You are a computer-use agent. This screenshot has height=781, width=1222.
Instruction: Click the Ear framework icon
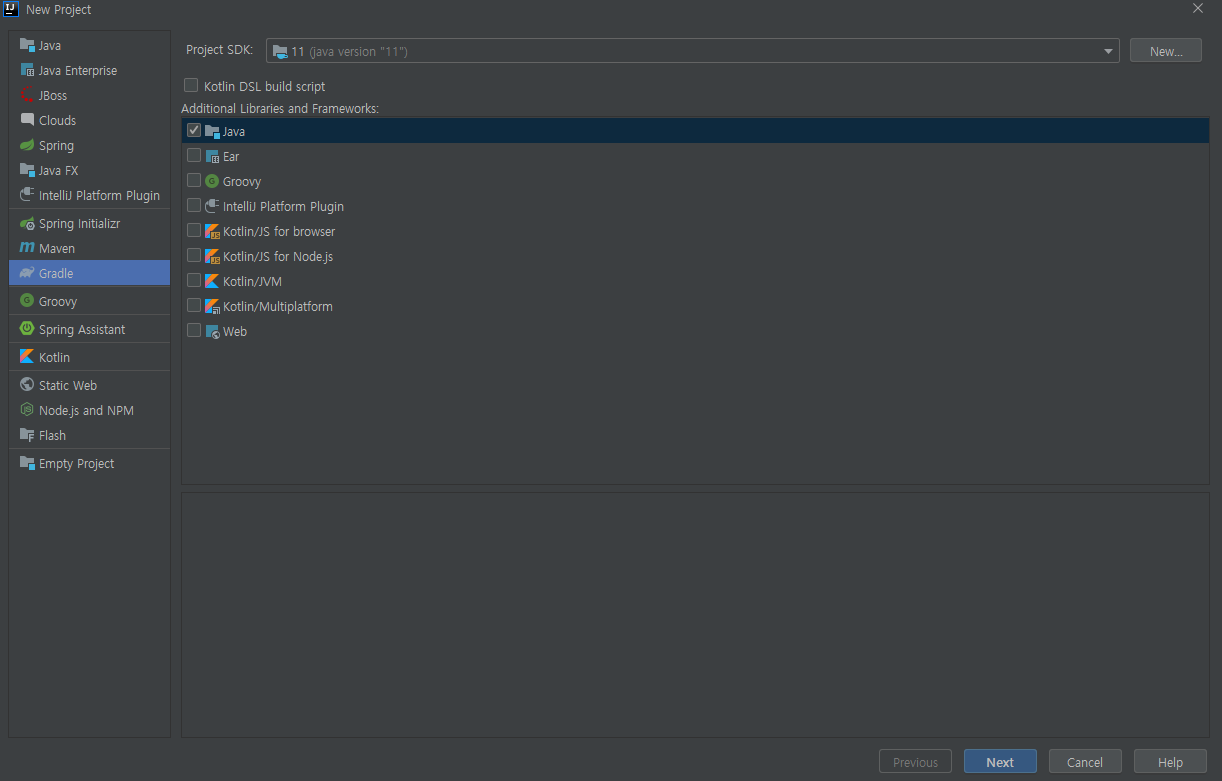pos(212,156)
